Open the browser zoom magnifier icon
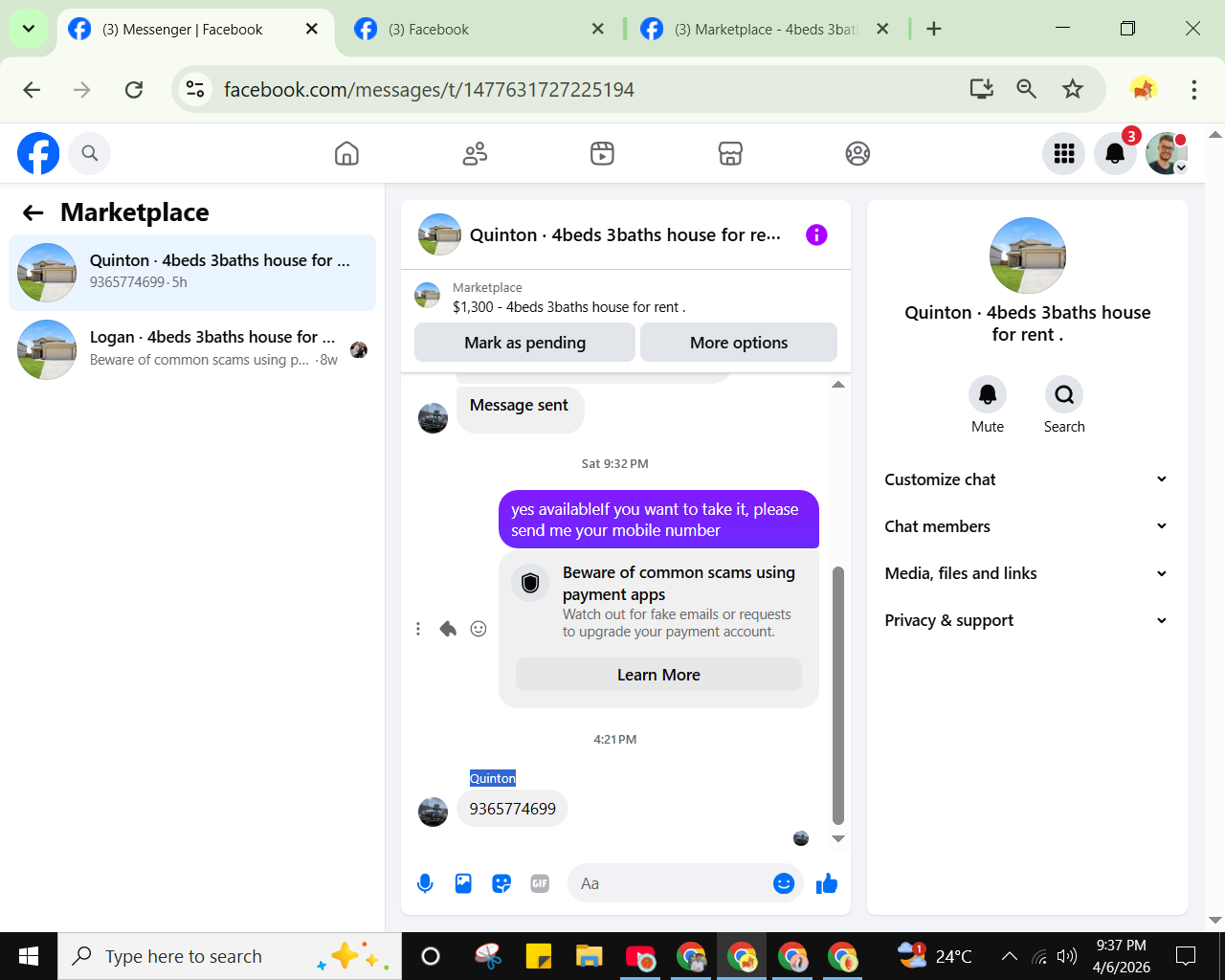Image resolution: width=1225 pixels, height=980 pixels. [x=1026, y=89]
